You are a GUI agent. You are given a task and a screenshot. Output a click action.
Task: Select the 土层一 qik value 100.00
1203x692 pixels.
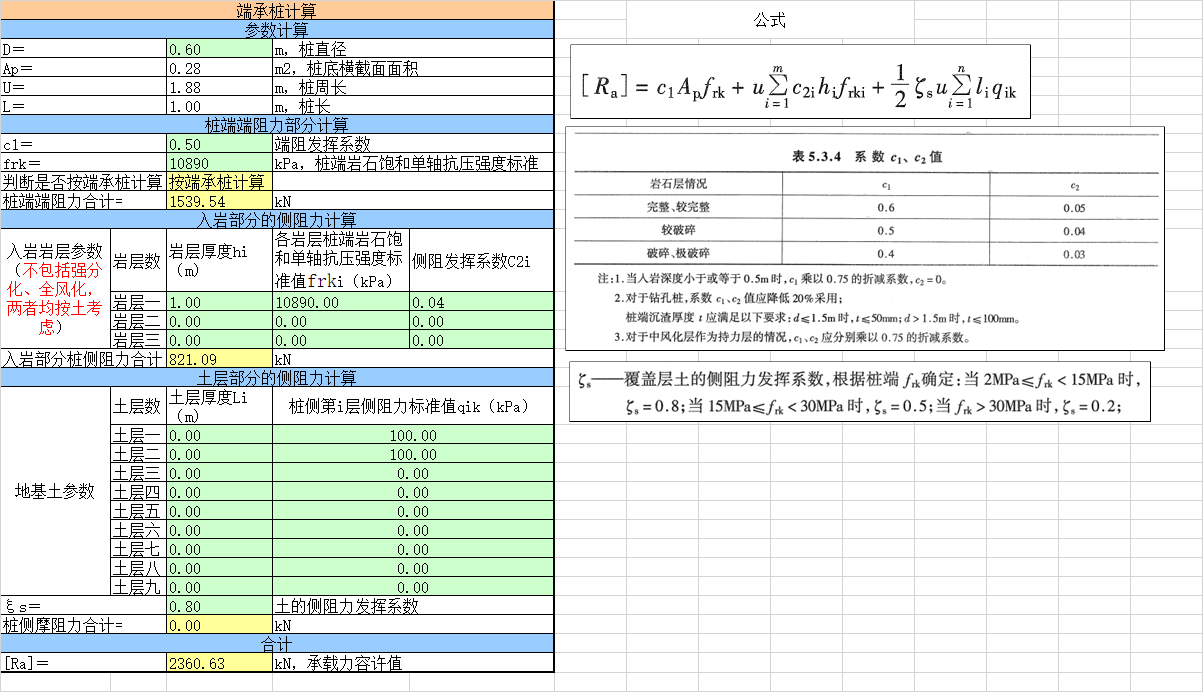click(413, 435)
